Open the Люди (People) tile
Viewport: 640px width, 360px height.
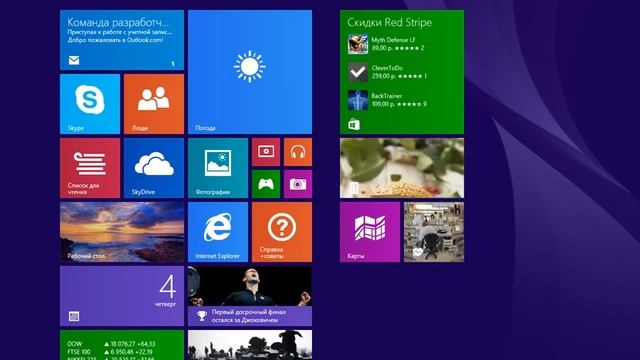[154, 104]
